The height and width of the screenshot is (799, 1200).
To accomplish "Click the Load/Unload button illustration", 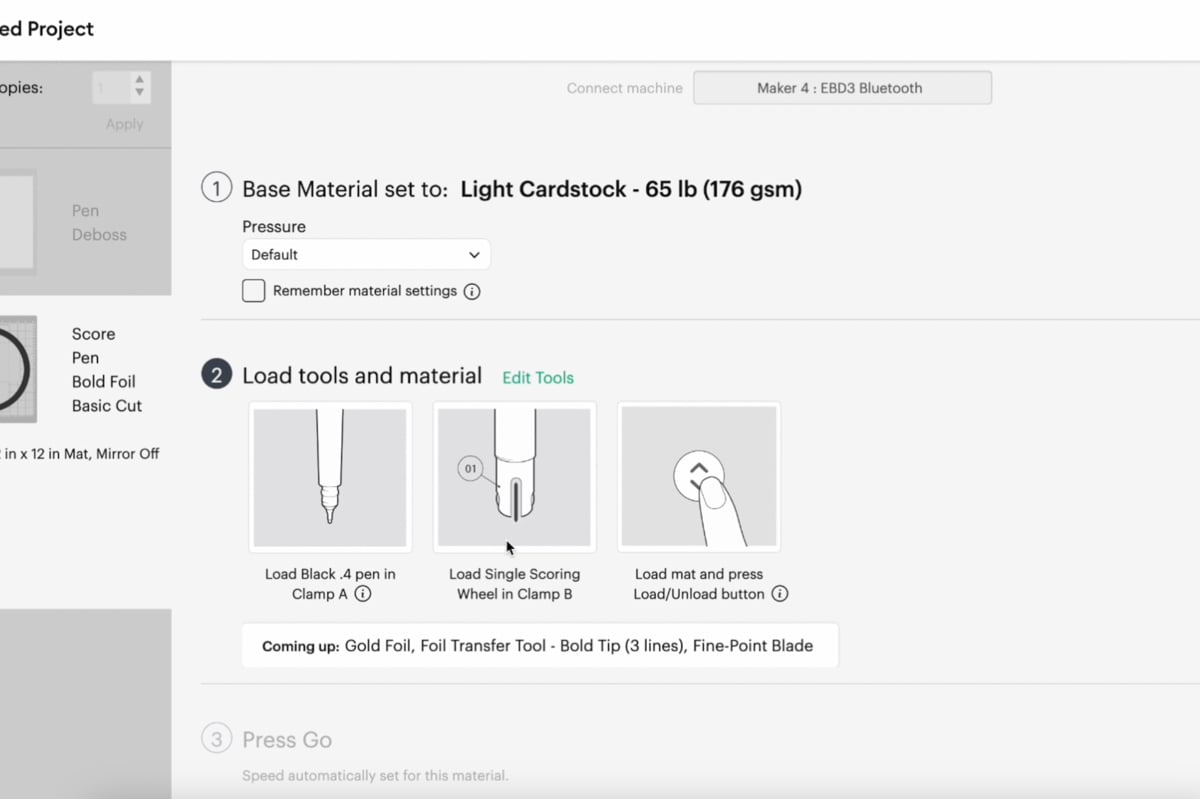I will click(x=699, y=477).
